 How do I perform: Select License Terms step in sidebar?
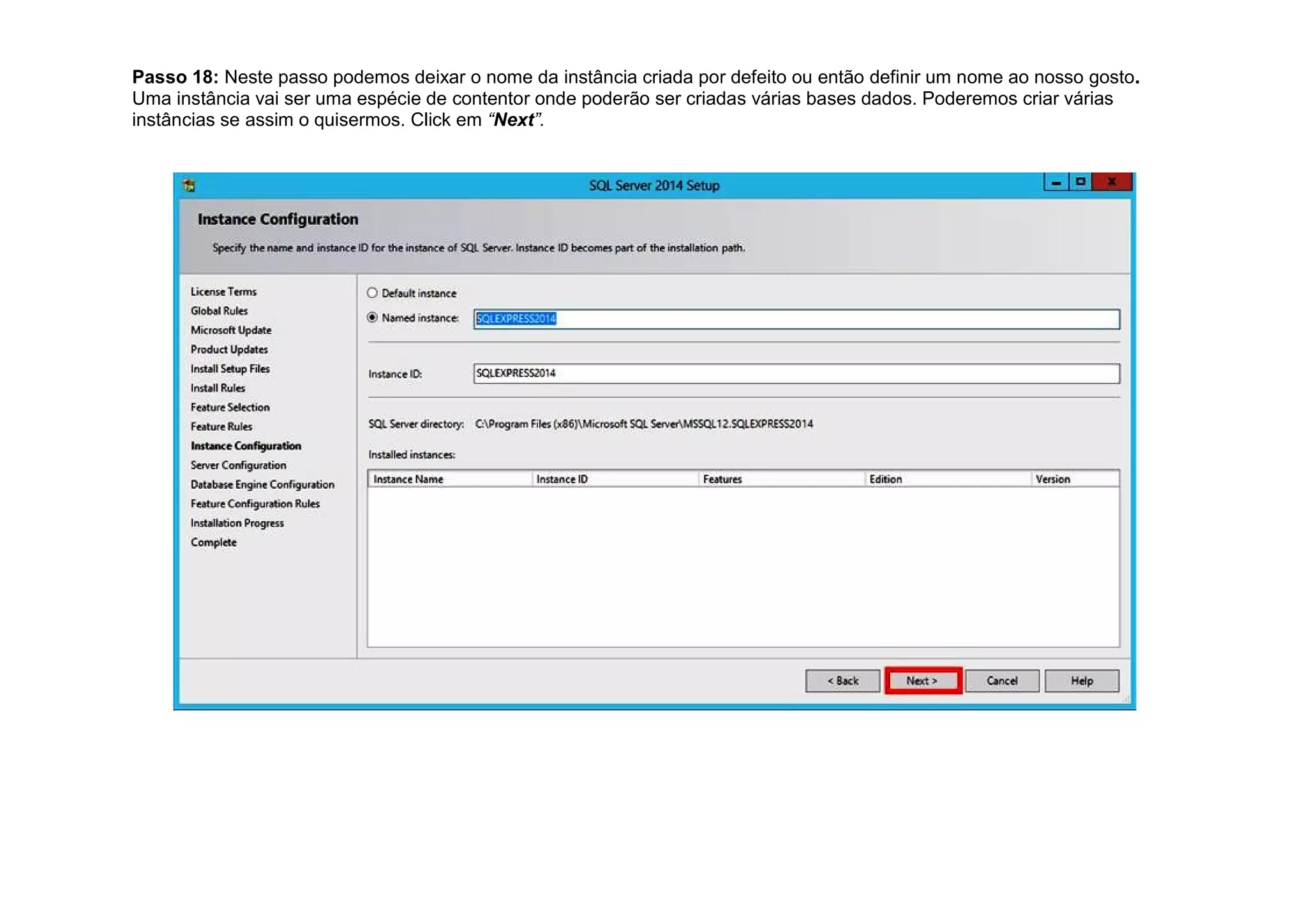tap(223, 292)
